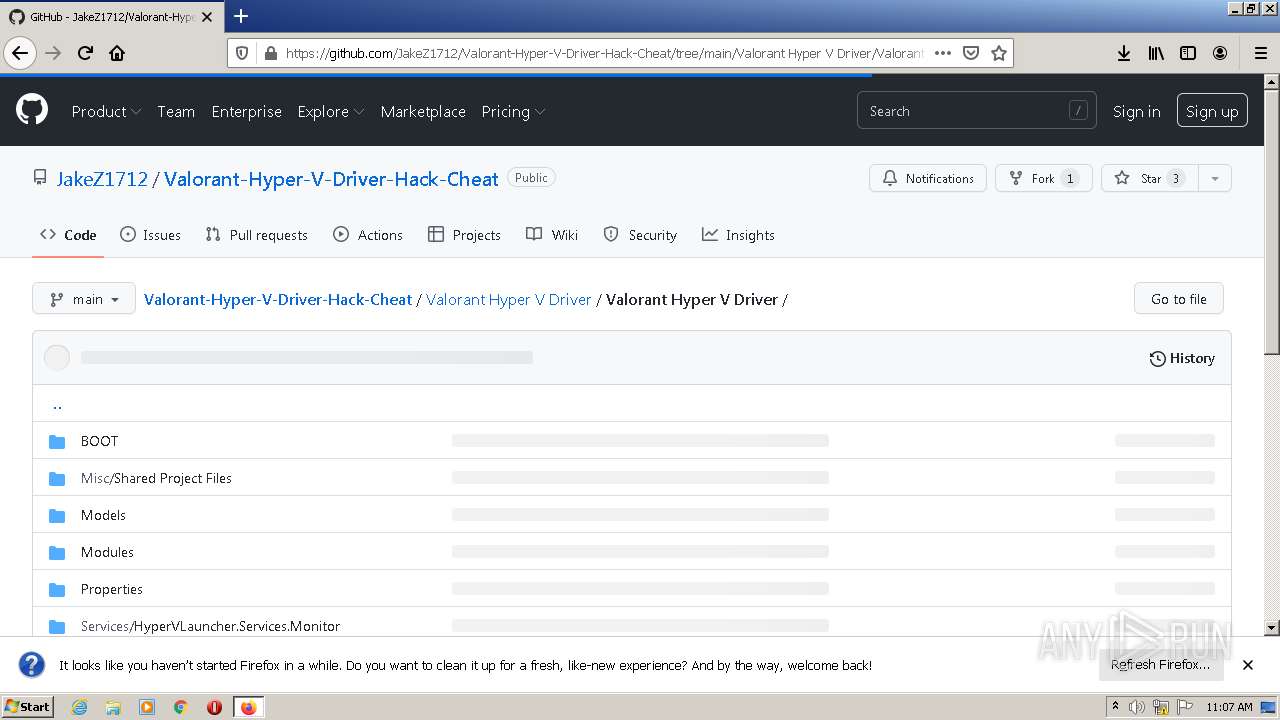The image size is (1280, 720).
Task: Open Enterprise page in header
Action: click(x=246, y=111)
